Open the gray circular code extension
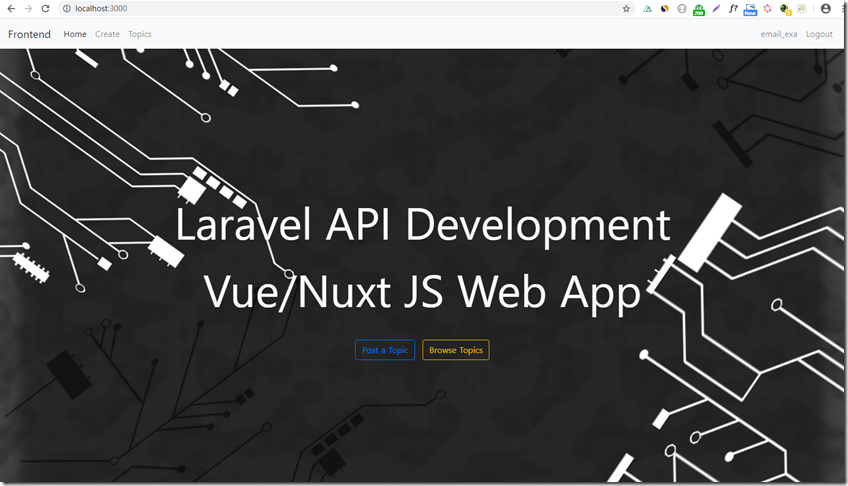Viewport: 848px width, 486px height. click(x=682, y=9)
